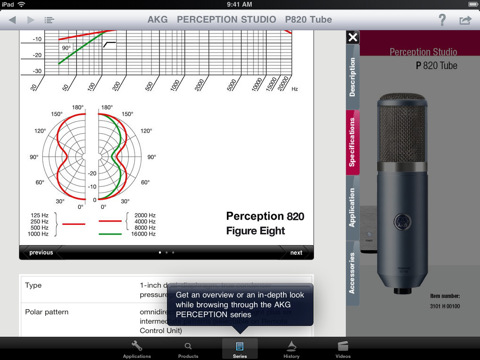Viewport: 480px width, 360px height.
Task: Go back with the left arrow
Action: [13, 20]
